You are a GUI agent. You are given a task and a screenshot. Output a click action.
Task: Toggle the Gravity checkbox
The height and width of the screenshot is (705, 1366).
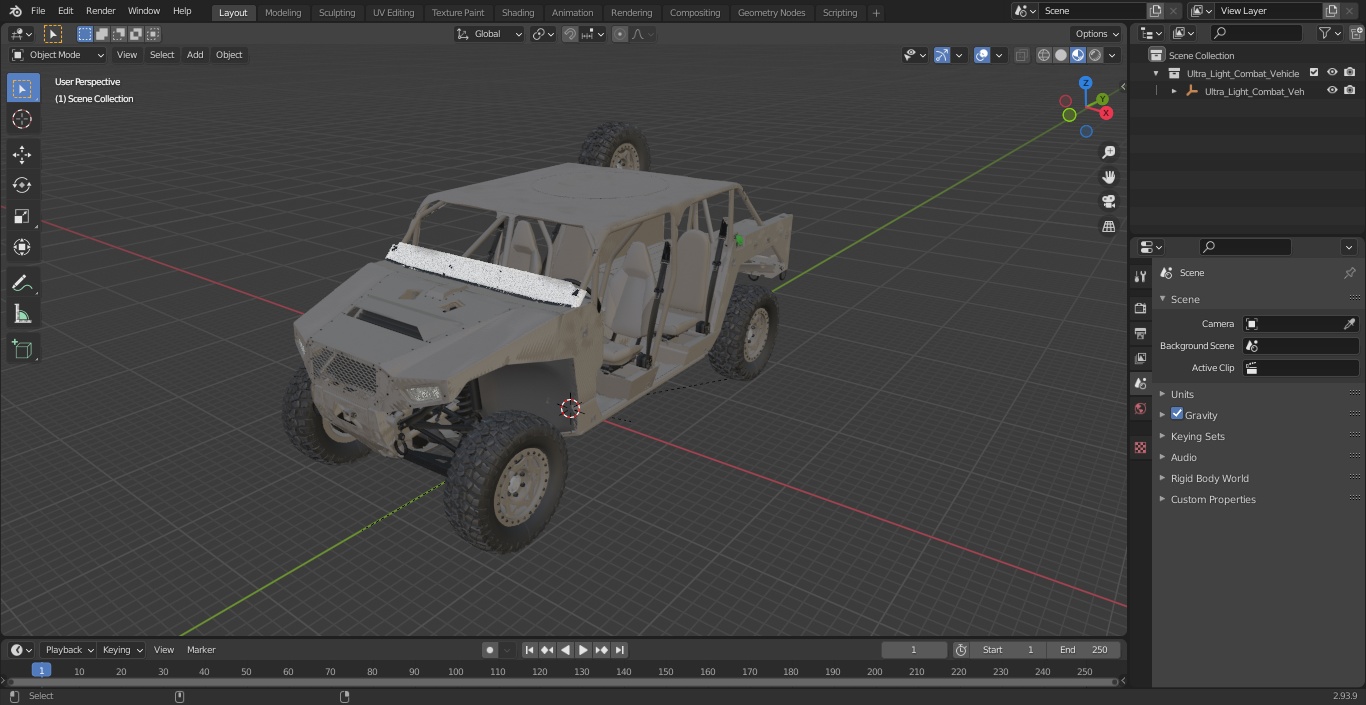tap(1177, 414)
